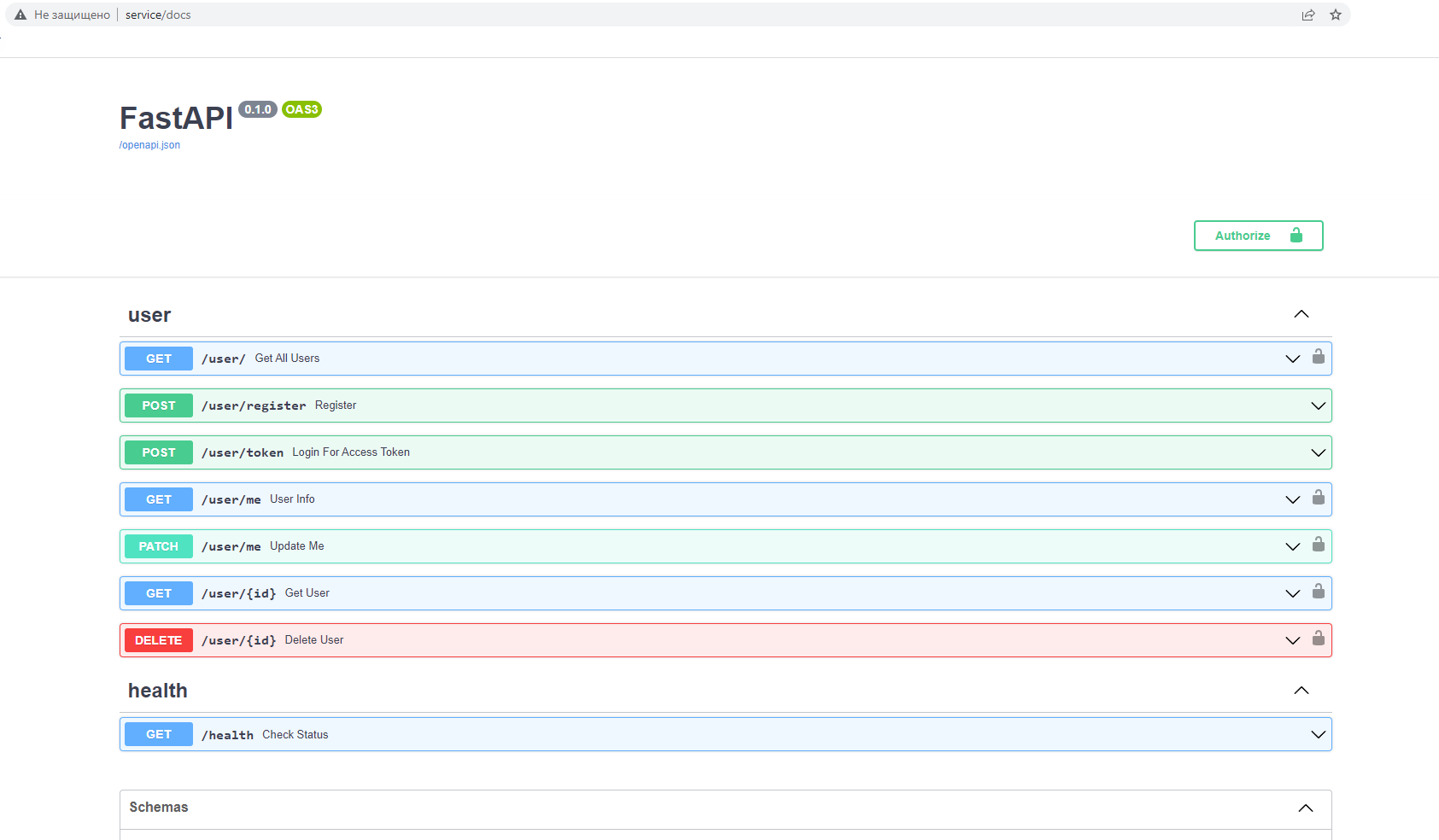Click the lock icon on GET /user/{id} endpoint
The height and width of the screenshot is (840, 1439).
click(x=1318, y=592)
